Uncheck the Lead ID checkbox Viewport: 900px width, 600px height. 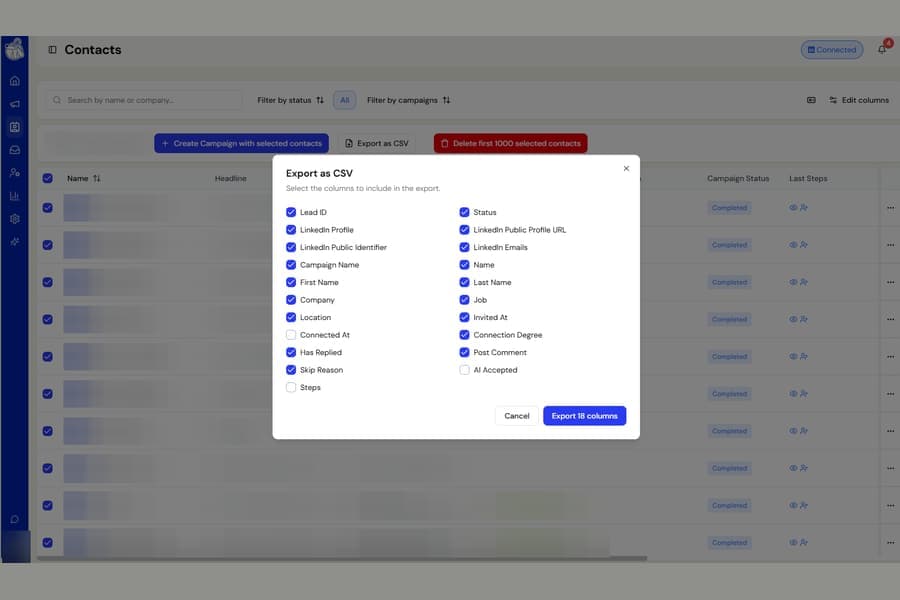click(x=291, y=212)
